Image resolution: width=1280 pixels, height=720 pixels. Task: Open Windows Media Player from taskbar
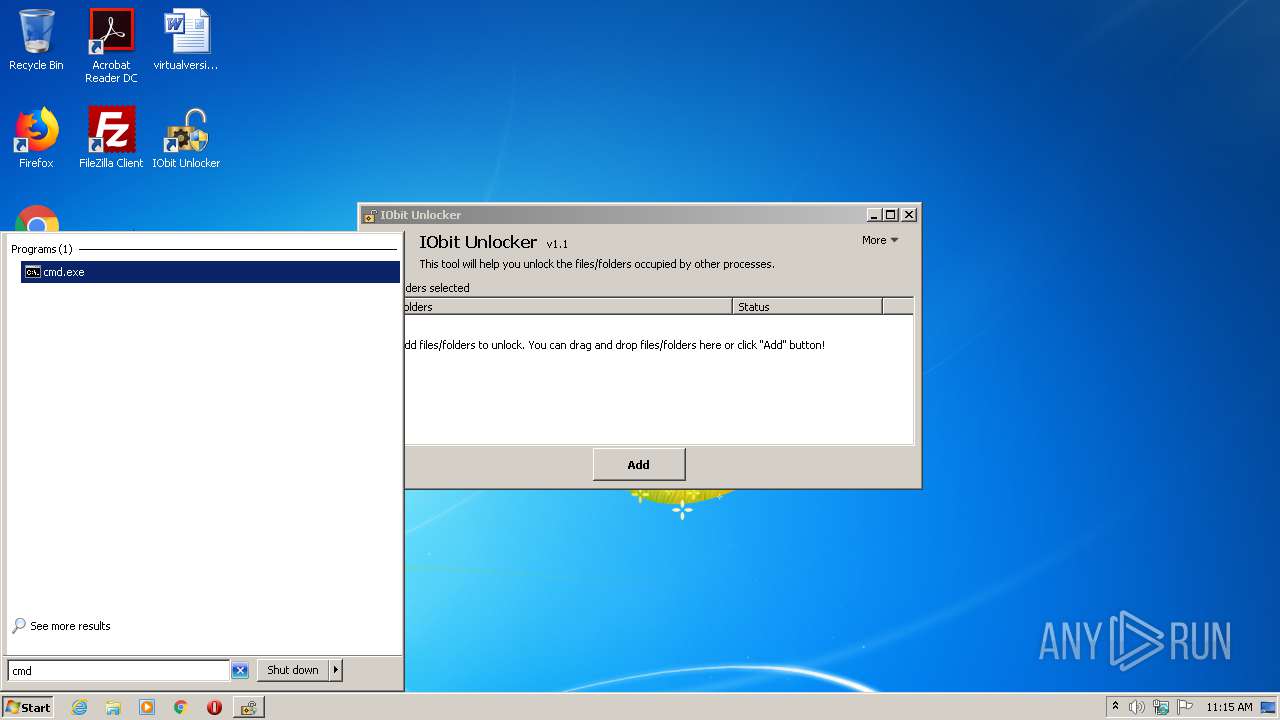click(147, 707)
